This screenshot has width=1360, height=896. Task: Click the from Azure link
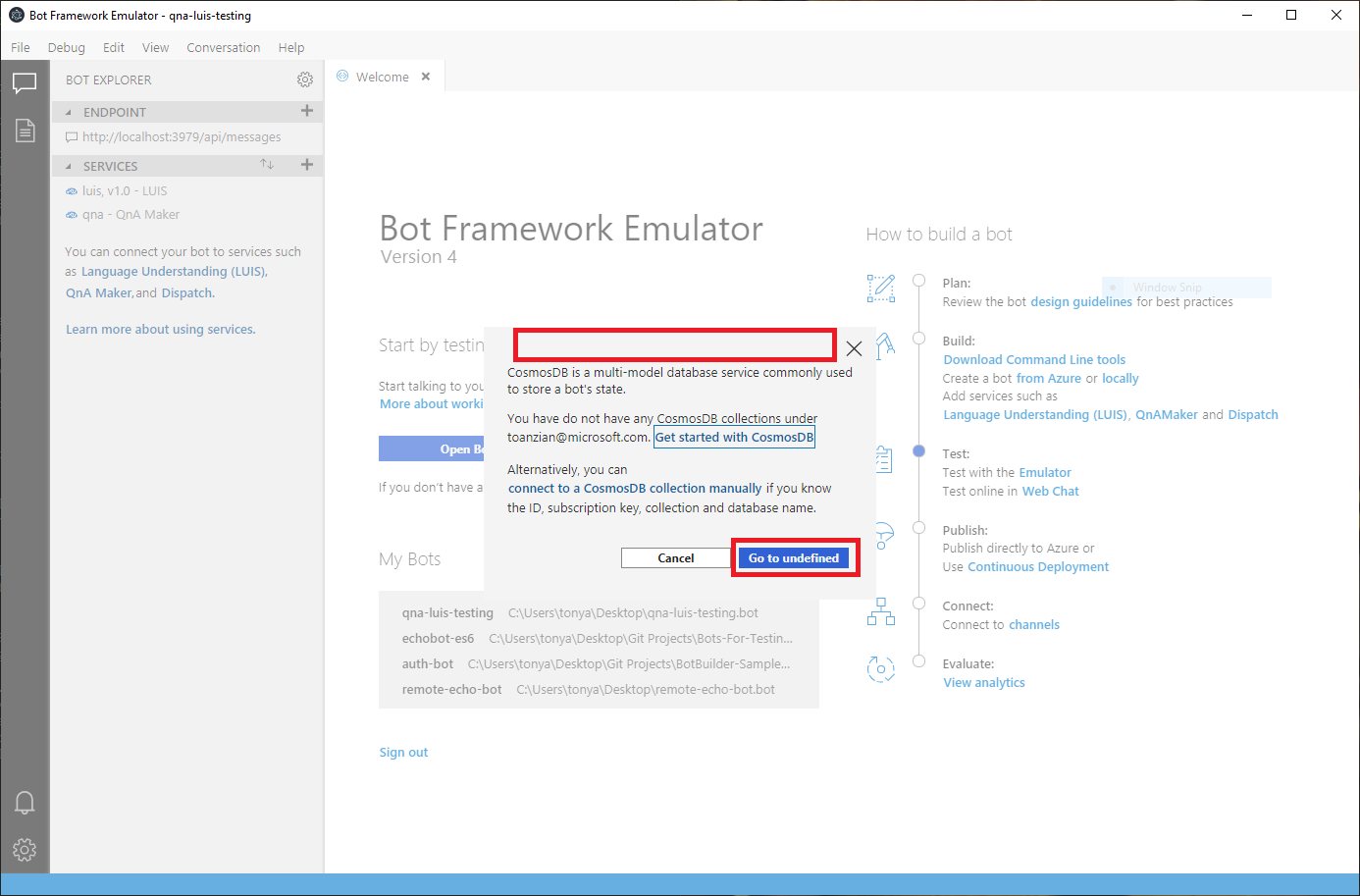(1049, 378)
